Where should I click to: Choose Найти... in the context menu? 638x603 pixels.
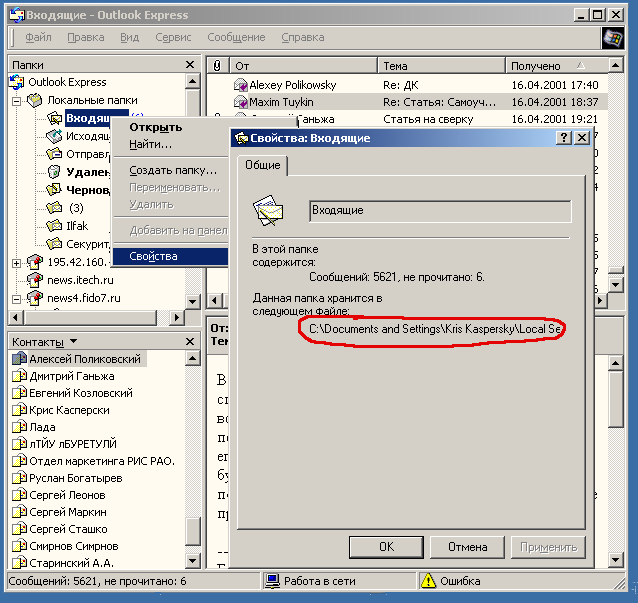coord(150,144)
